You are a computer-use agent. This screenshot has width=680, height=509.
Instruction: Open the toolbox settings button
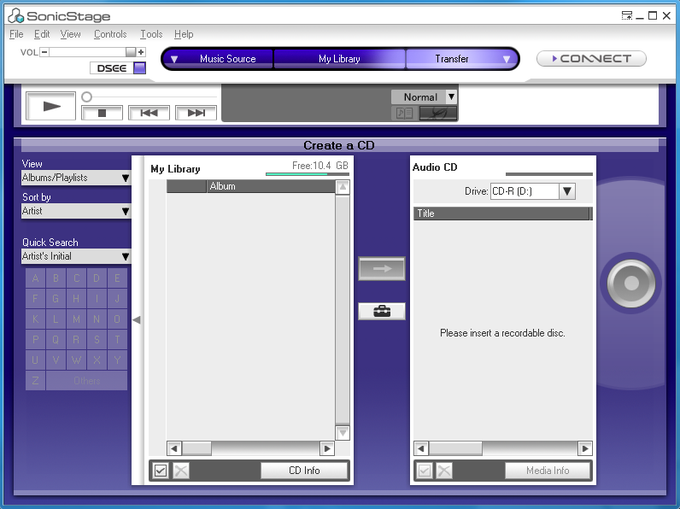point(382,311)
